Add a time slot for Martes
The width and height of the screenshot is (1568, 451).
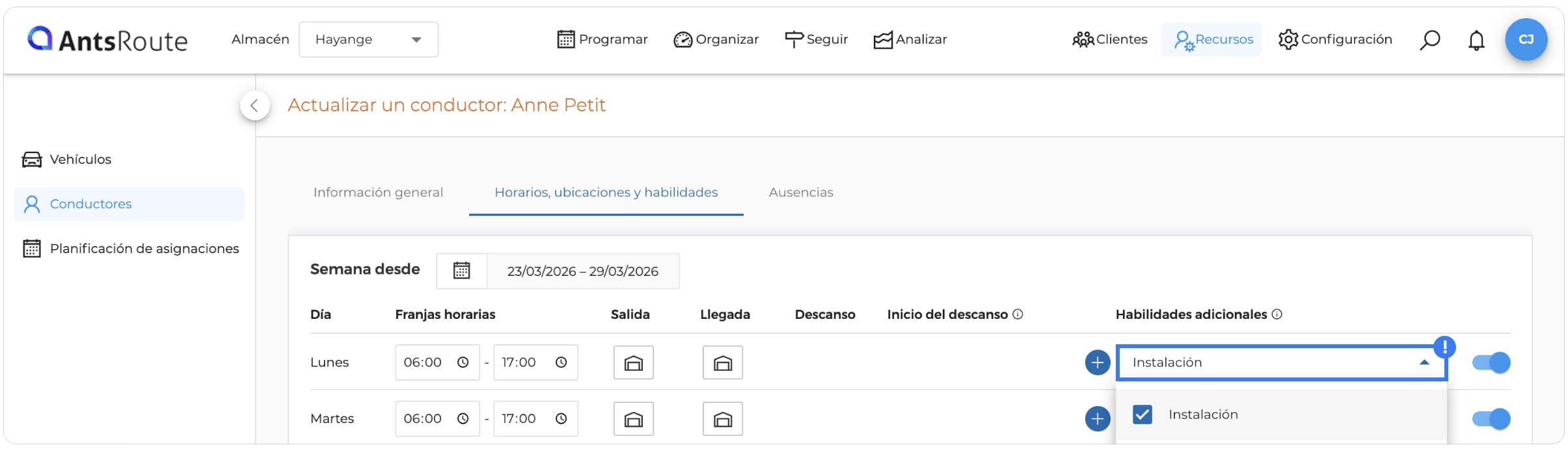(1098, 418)
